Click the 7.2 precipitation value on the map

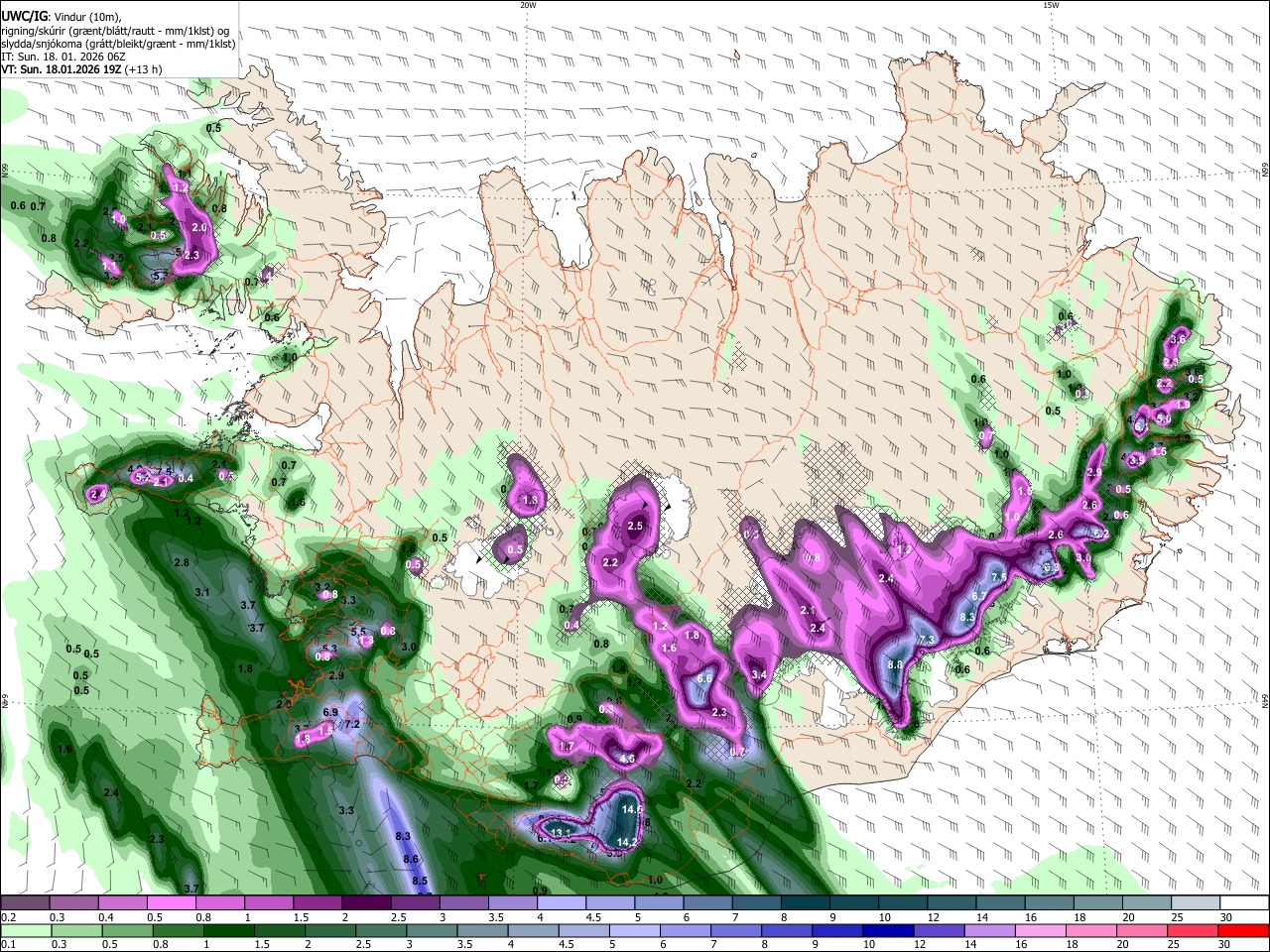tap(351, 725)
